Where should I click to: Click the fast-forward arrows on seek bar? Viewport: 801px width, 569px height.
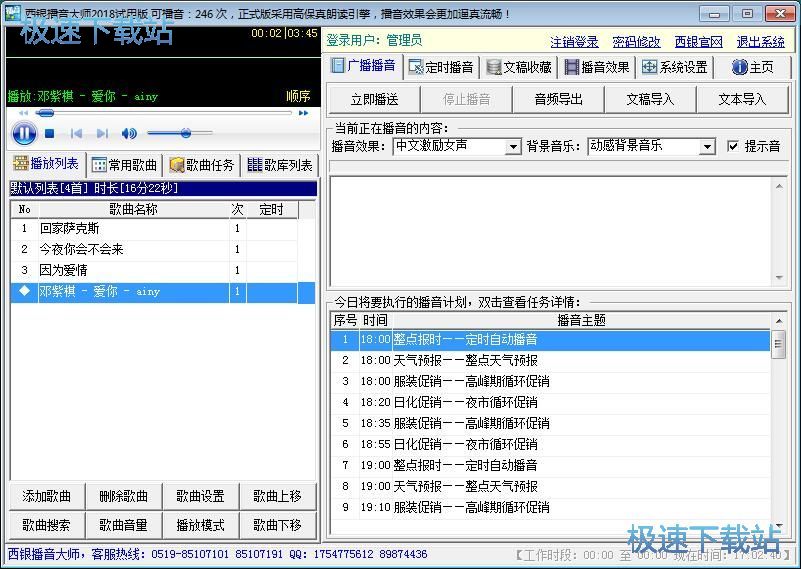pos(304,113)
